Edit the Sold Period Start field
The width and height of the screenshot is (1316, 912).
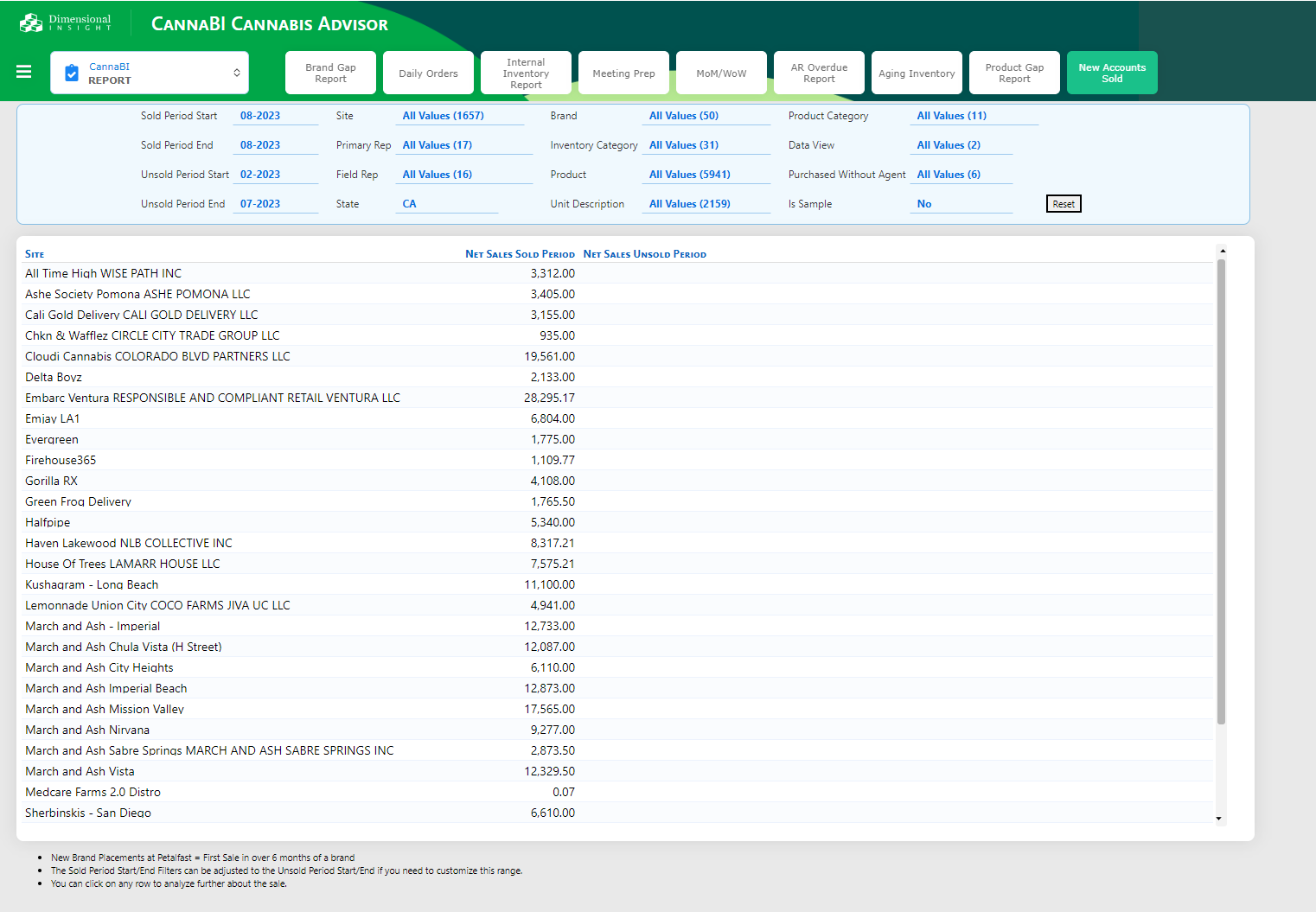click(x=274, y=116)
